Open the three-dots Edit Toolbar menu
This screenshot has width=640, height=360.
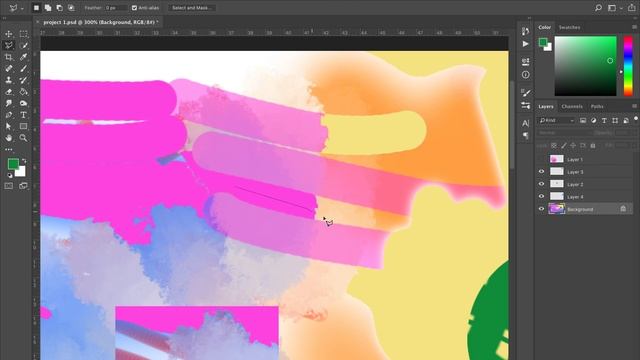click(9, 149)
